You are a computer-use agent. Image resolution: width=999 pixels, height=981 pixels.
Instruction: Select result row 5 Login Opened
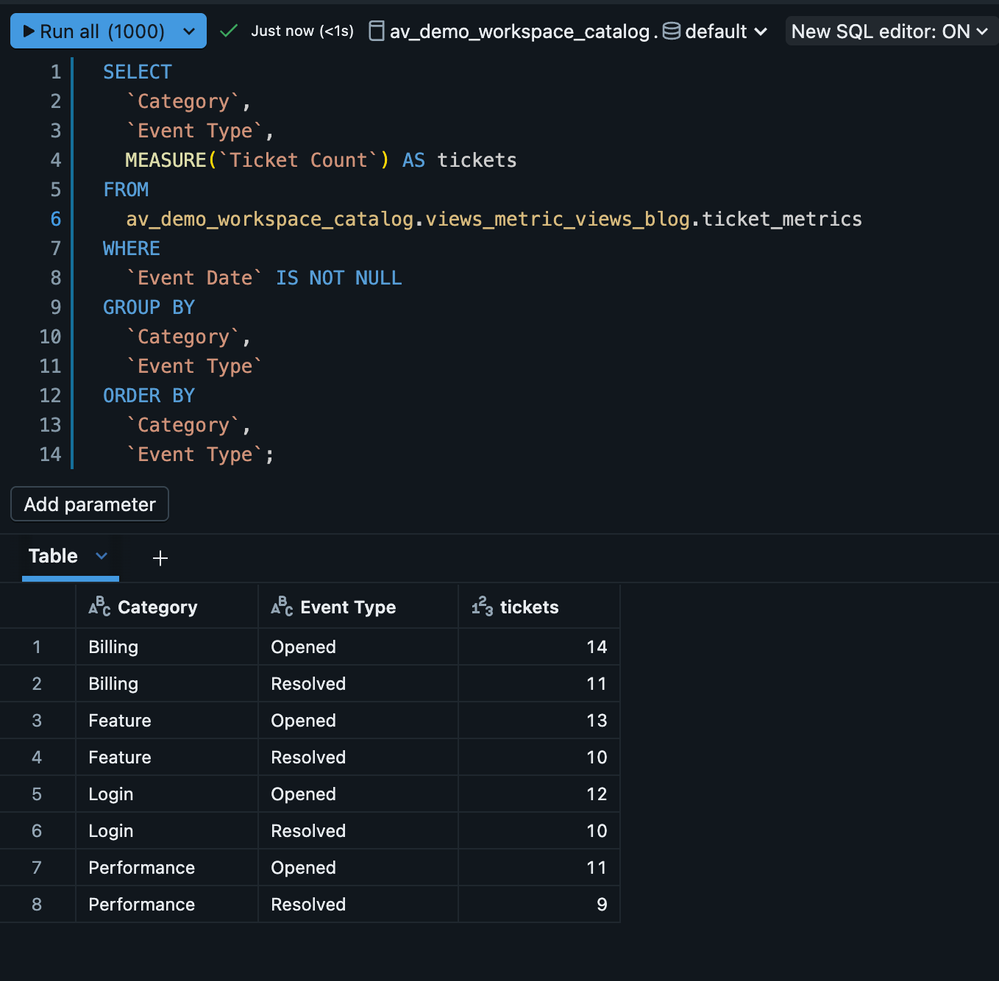pyautogui.click(x=110, y=794)
